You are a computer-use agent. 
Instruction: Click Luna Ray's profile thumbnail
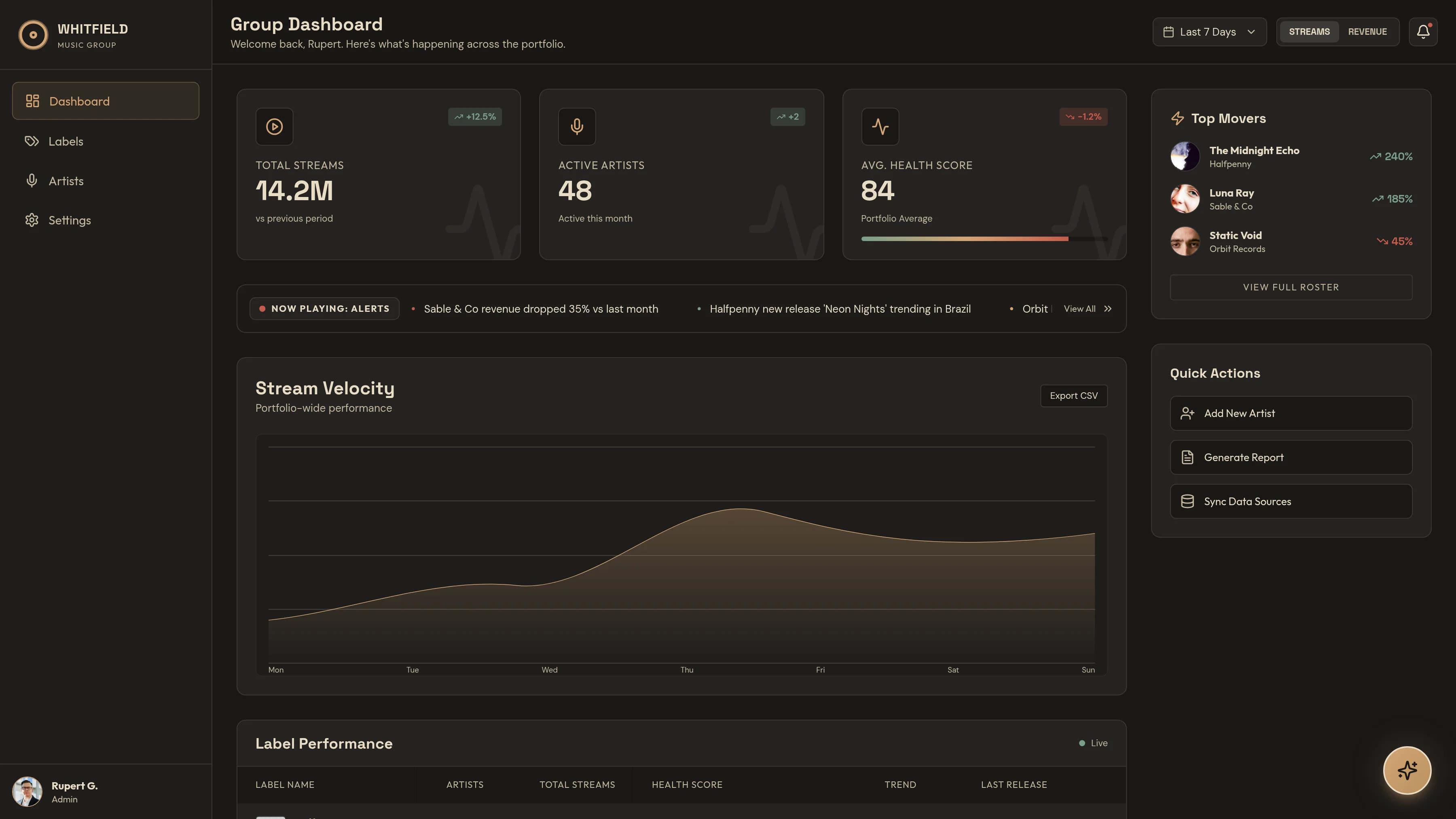pyautogui.click(x=1185, y=199)
